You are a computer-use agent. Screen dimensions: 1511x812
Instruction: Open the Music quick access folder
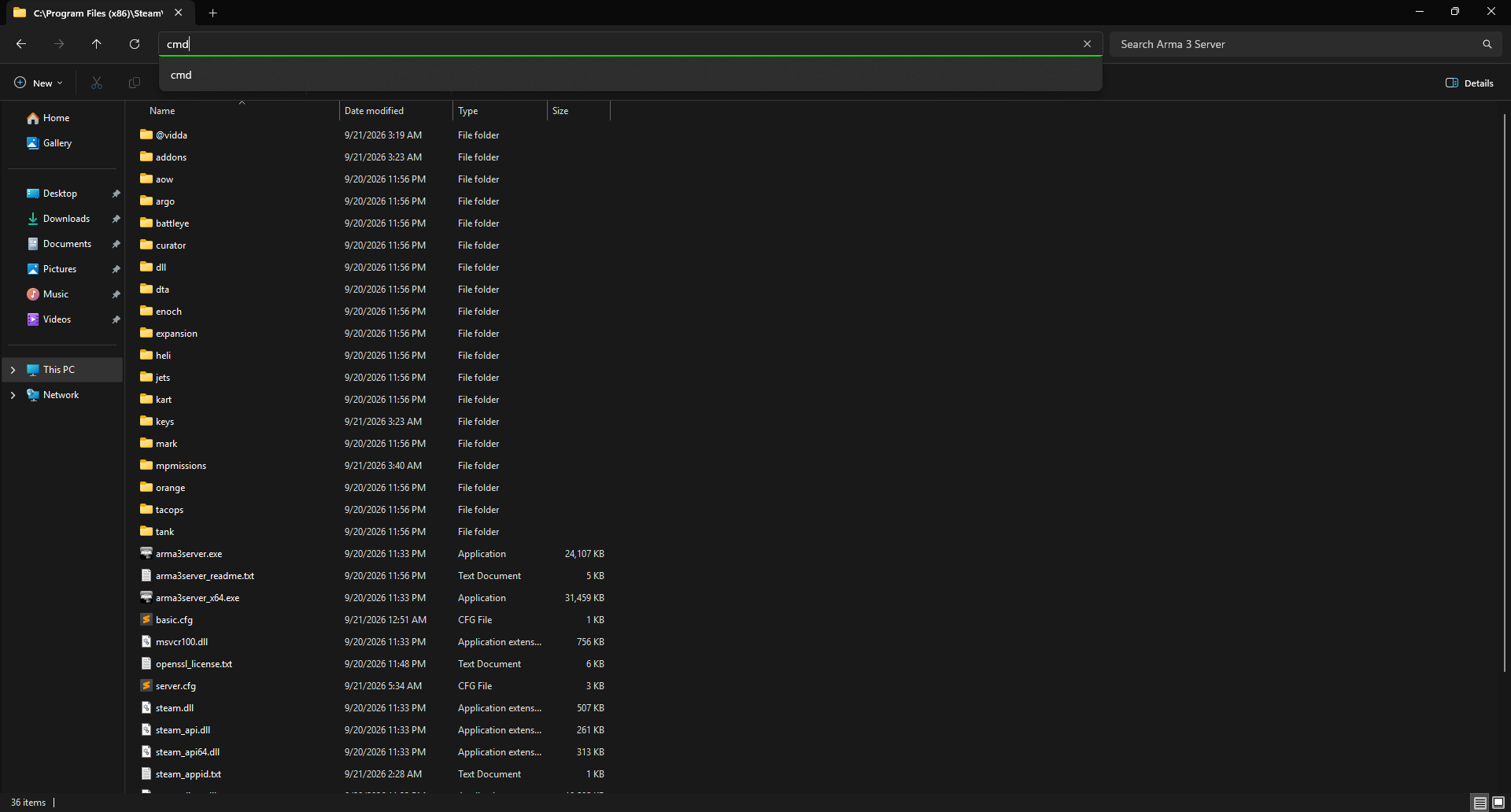pyautogui.click(x=55, y=294)
